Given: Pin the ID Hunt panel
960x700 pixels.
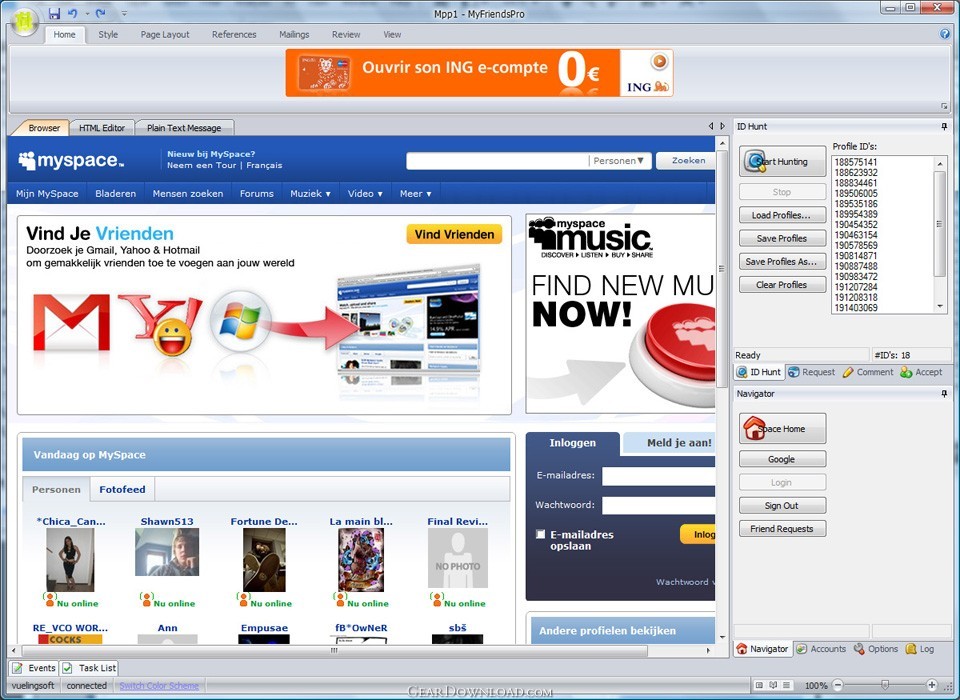Looking at the screenshot, I should coord(944,126).
